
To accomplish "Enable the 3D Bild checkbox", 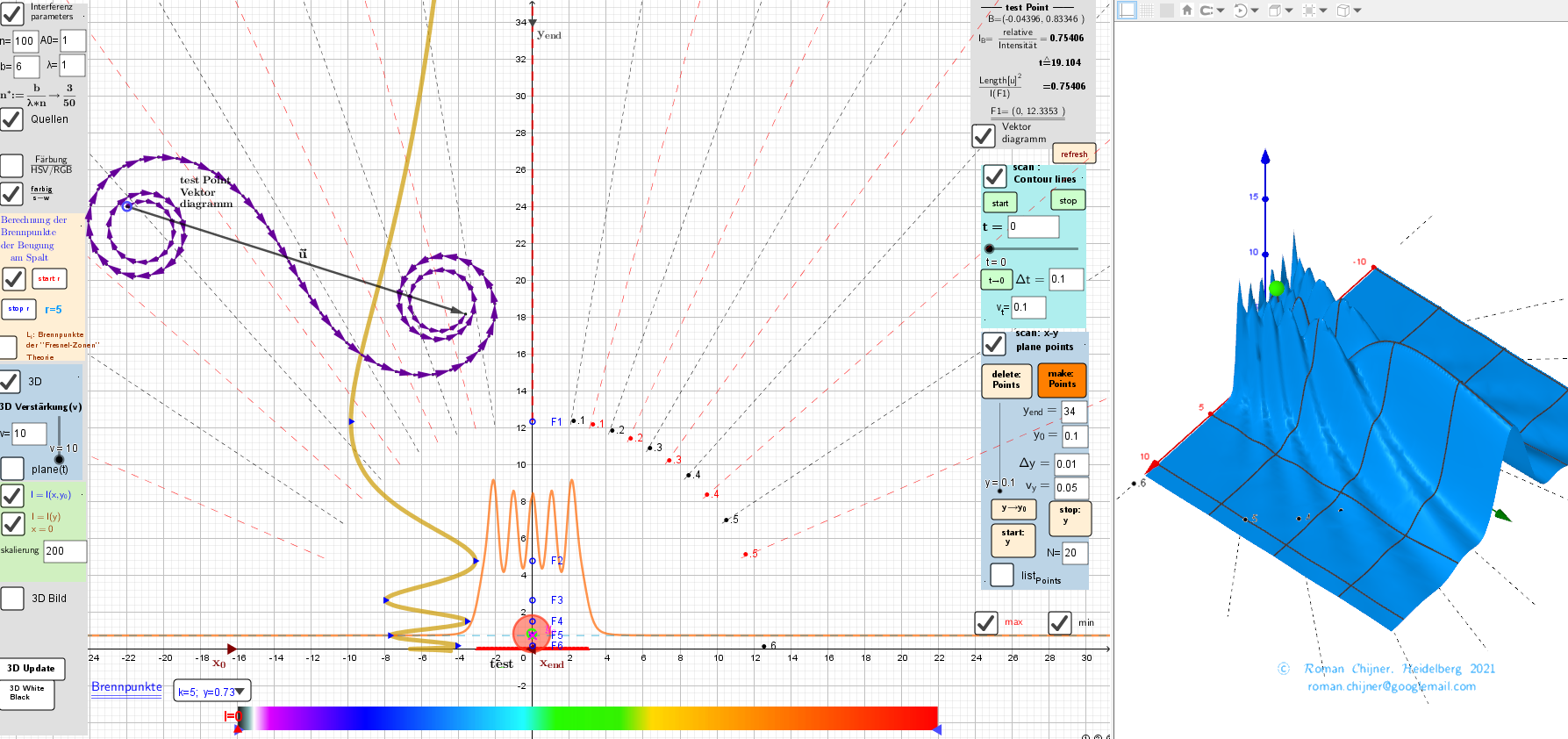I will coord(12,599).
